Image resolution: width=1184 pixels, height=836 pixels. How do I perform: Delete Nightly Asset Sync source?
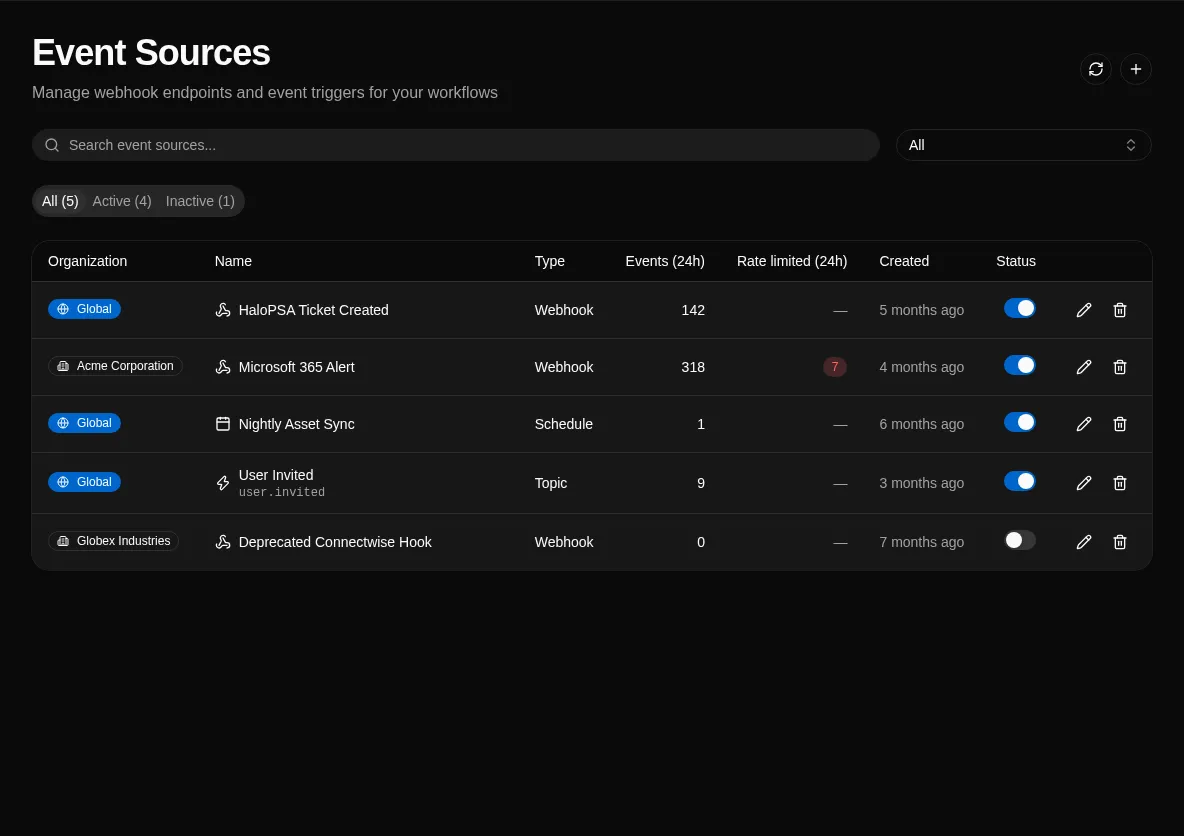pyautogui.click(x=1120, y=424)
